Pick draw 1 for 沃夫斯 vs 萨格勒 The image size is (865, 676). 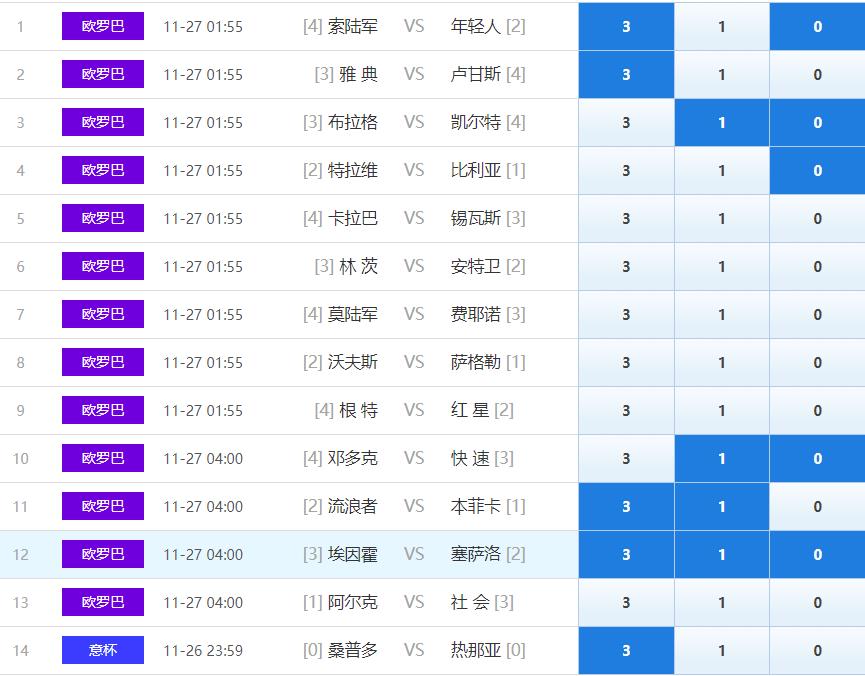722,363
